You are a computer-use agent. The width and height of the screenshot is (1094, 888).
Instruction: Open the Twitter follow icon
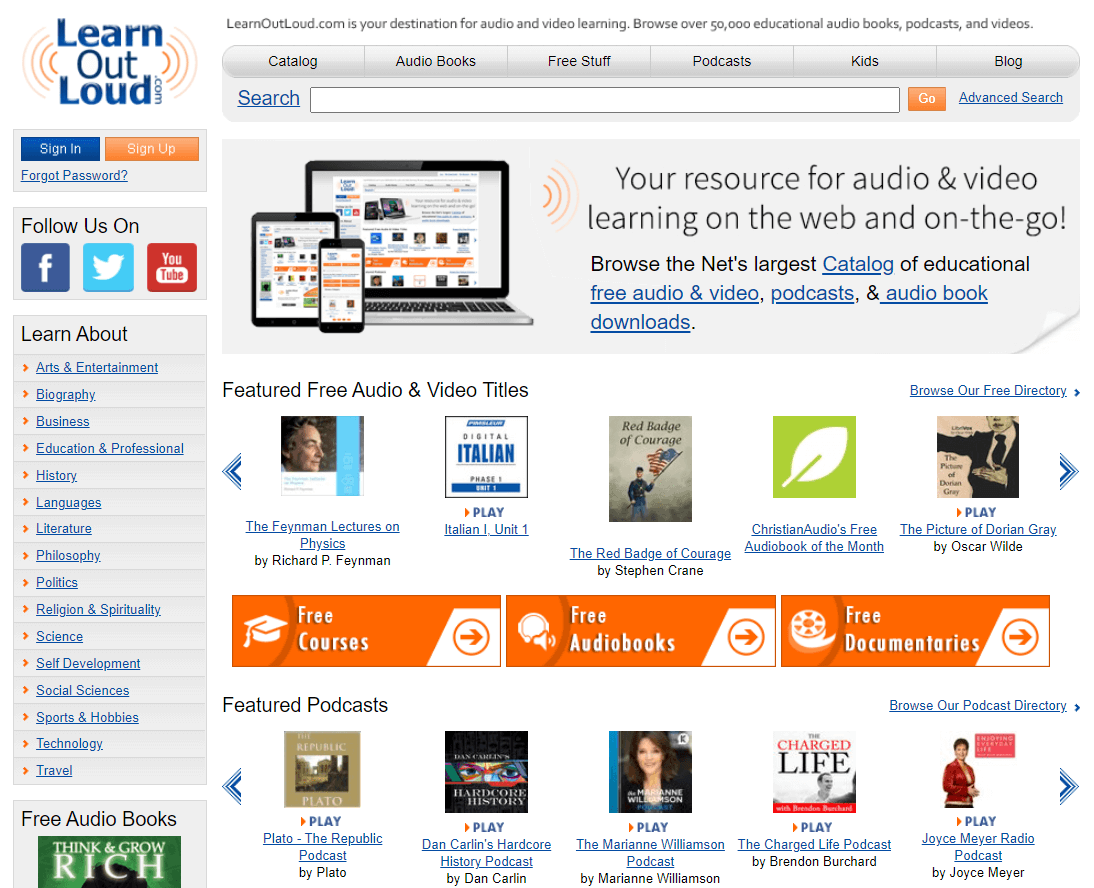click(108, 267)
